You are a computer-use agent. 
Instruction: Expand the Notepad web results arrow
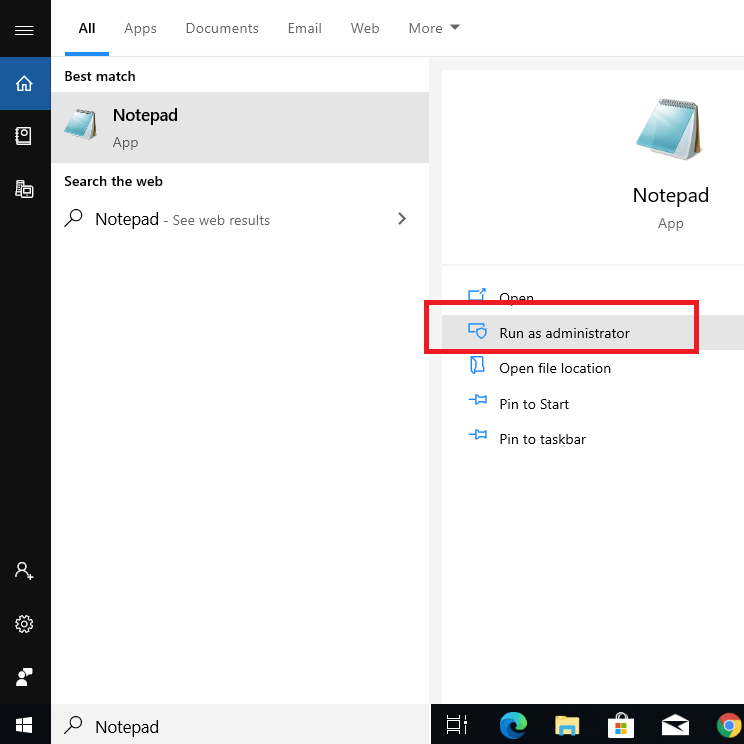402,219
